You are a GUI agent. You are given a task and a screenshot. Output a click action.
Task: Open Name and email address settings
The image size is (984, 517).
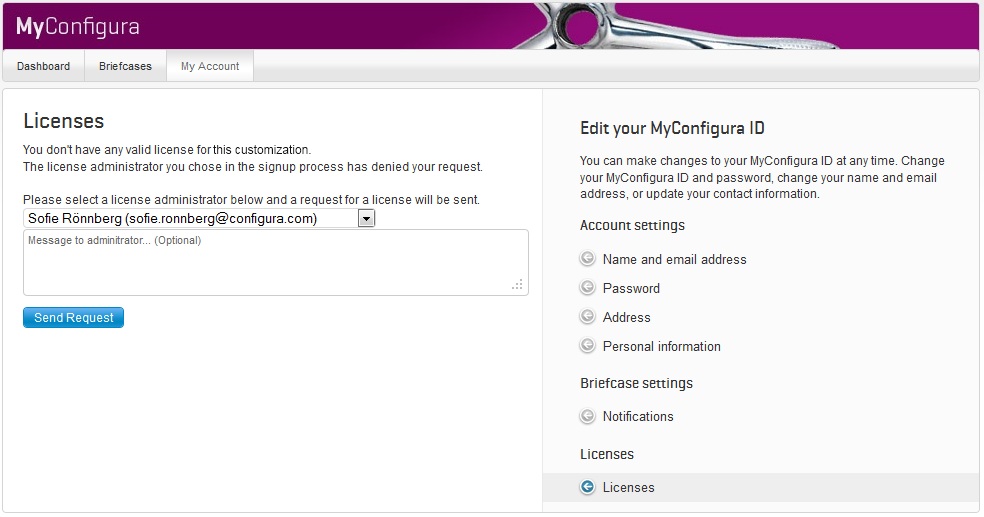(675, 259)
